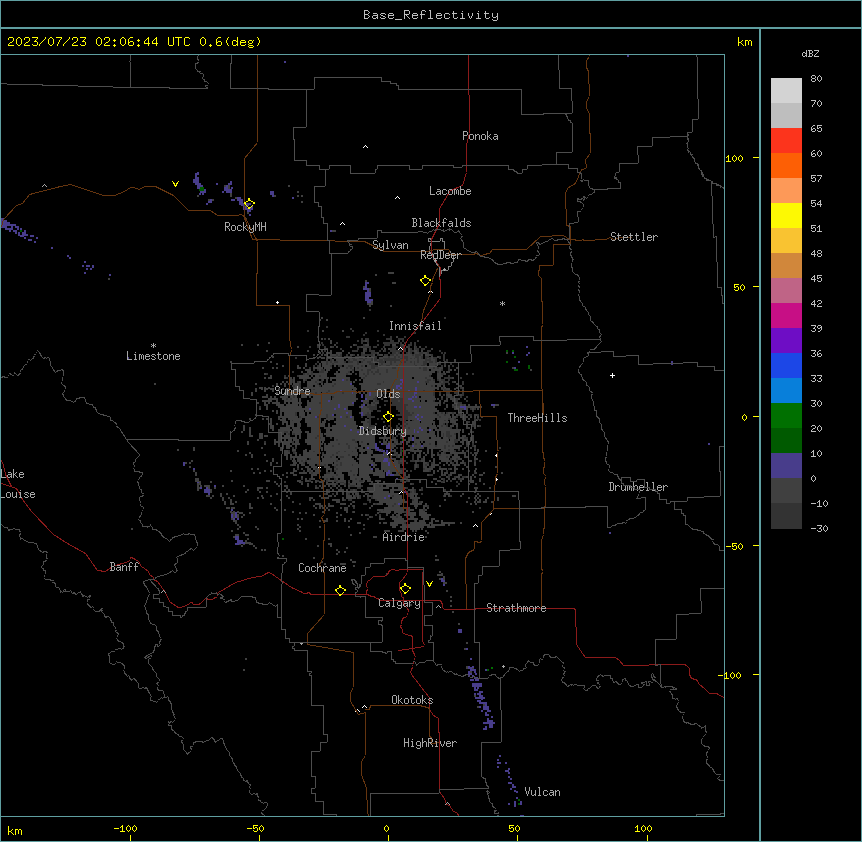
Task: Click the 0.6(deg) elevation angle label
Action: click(x=230, y=42)
